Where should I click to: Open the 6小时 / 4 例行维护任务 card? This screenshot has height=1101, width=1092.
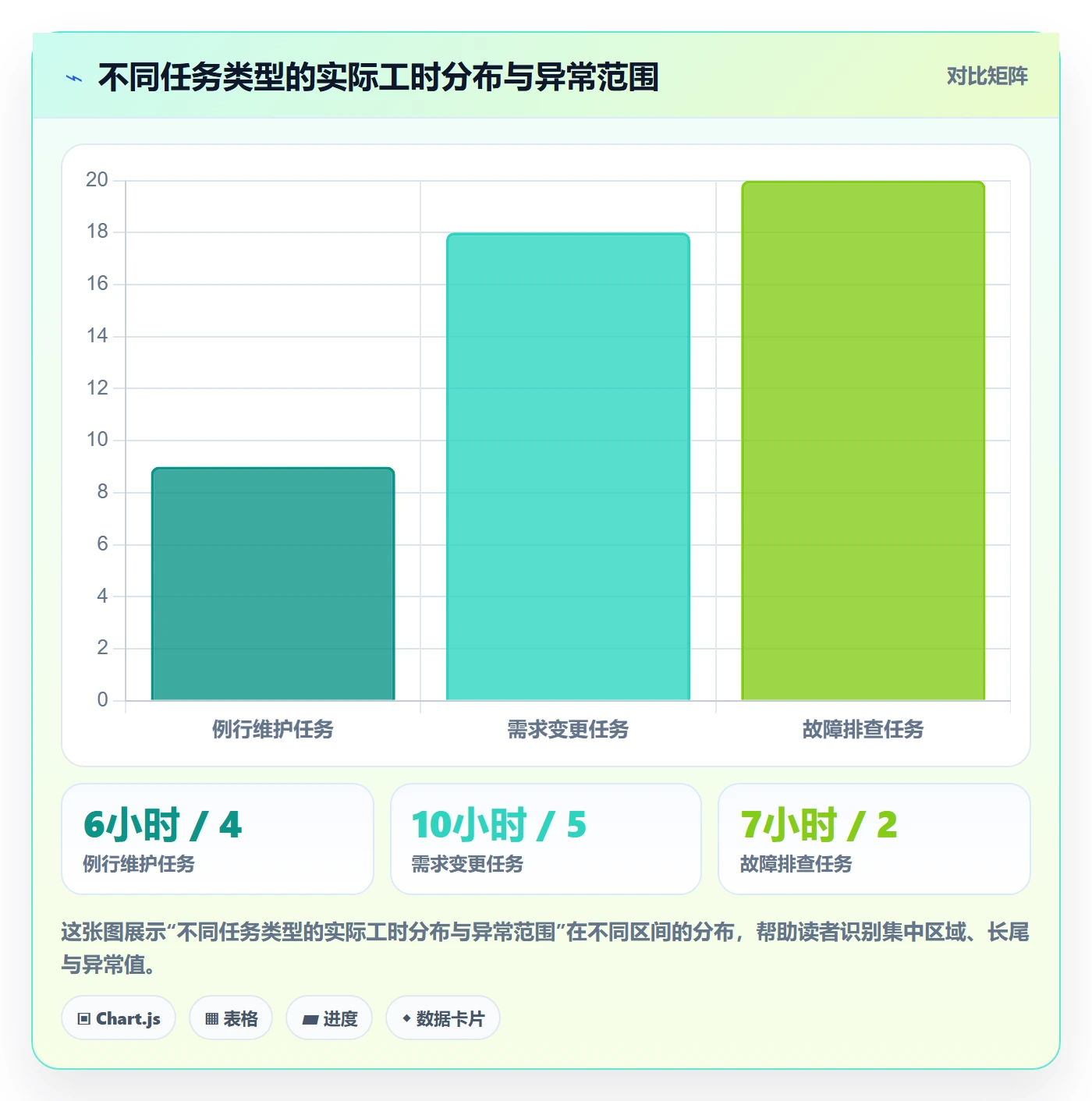click(218, 839)
